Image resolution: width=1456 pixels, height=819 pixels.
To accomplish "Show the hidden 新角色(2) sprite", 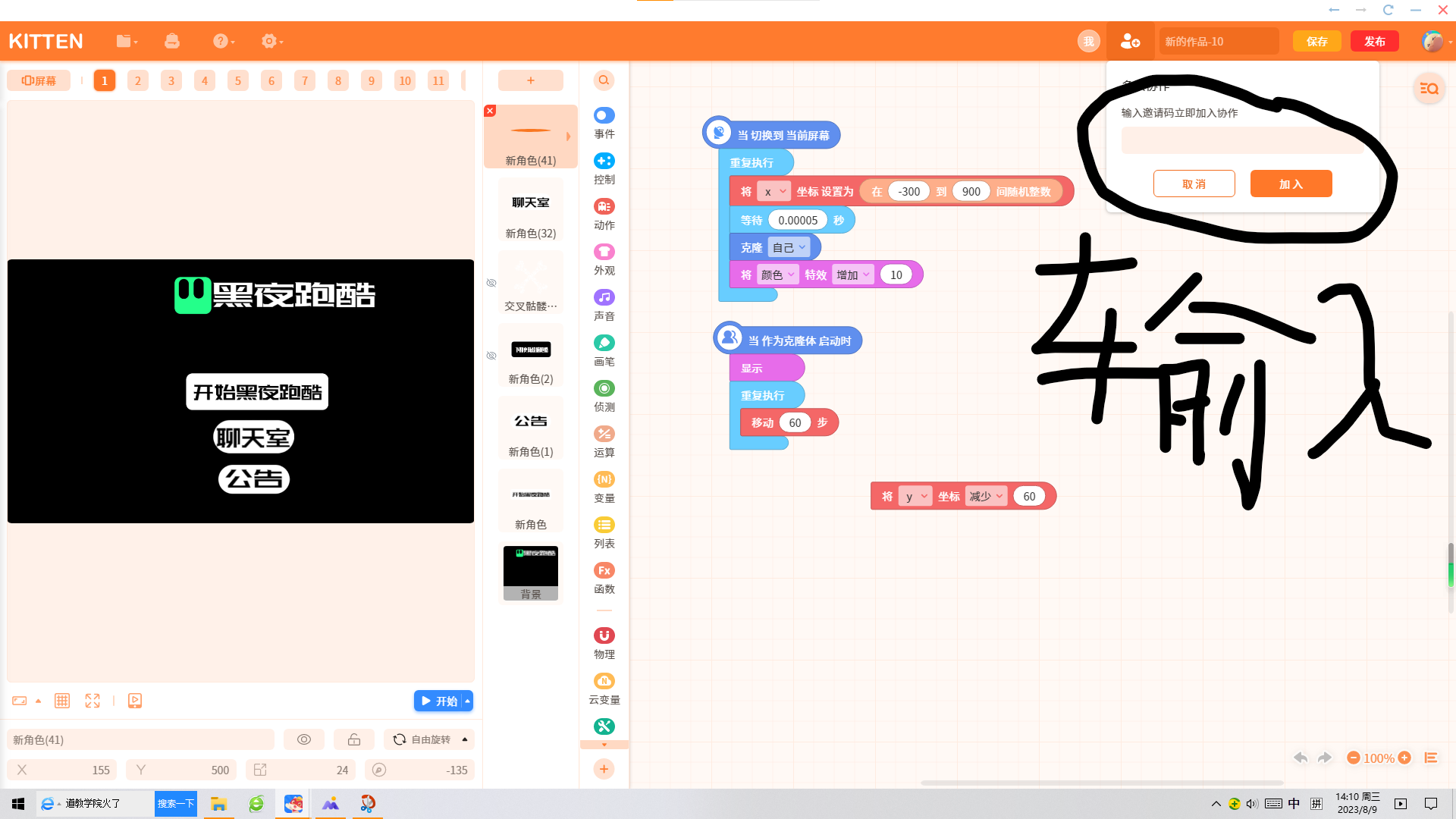I will click(x=491, y=356).
